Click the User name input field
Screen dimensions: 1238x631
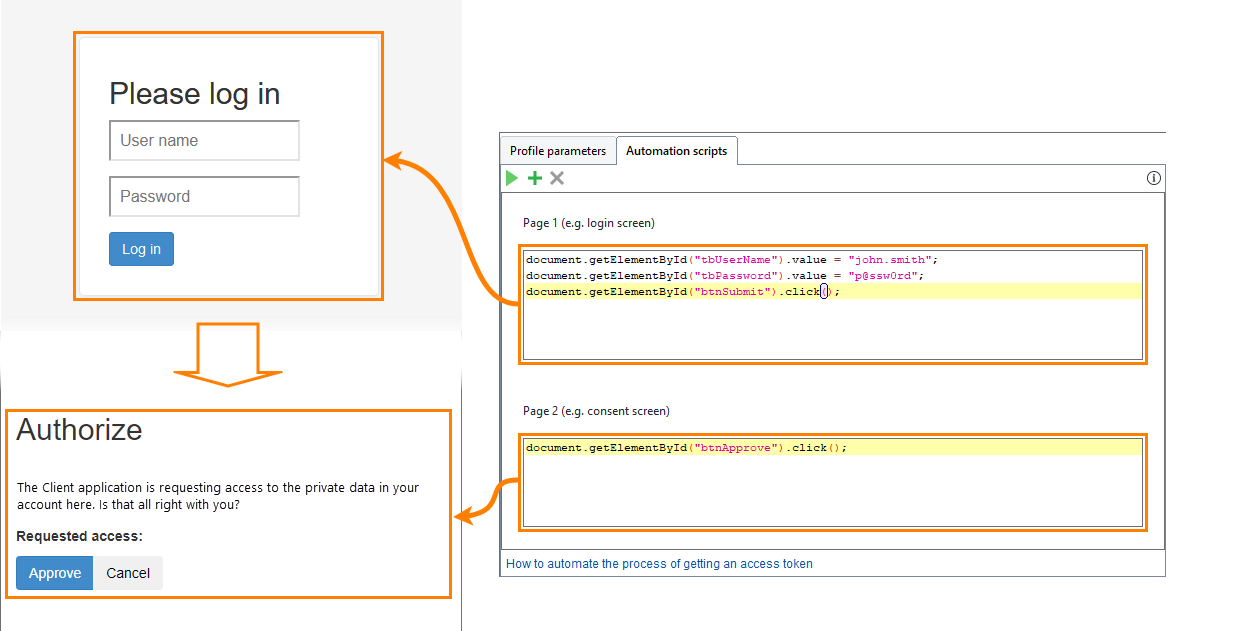204,140
